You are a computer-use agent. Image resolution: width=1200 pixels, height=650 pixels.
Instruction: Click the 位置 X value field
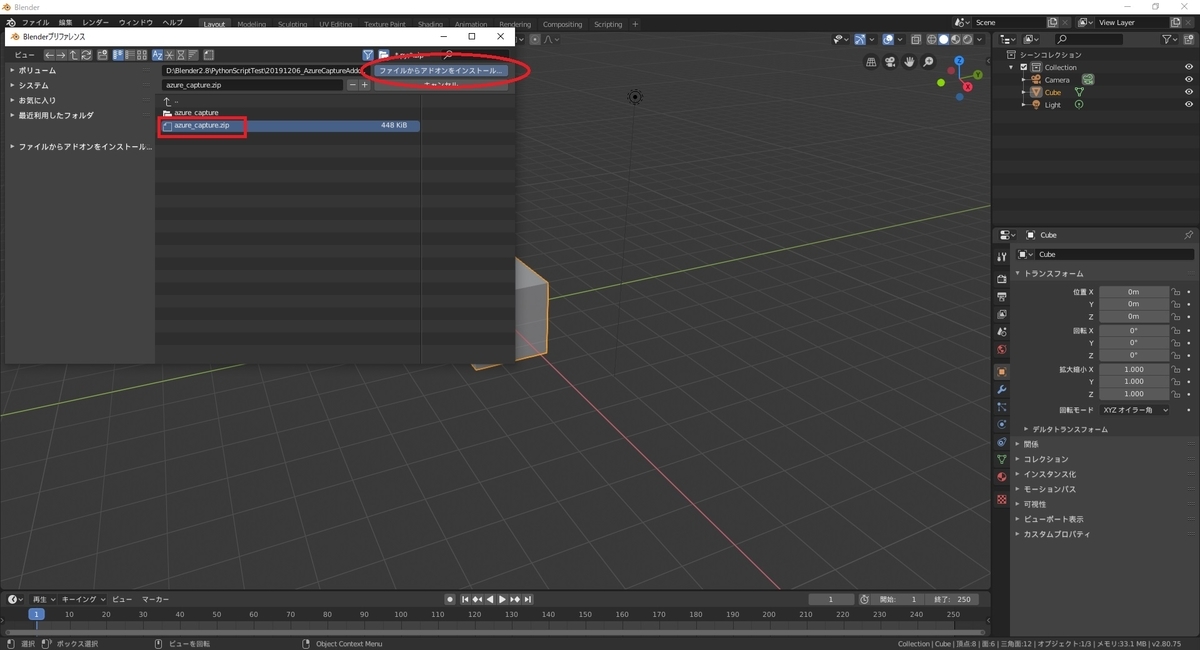(1134, 292)
